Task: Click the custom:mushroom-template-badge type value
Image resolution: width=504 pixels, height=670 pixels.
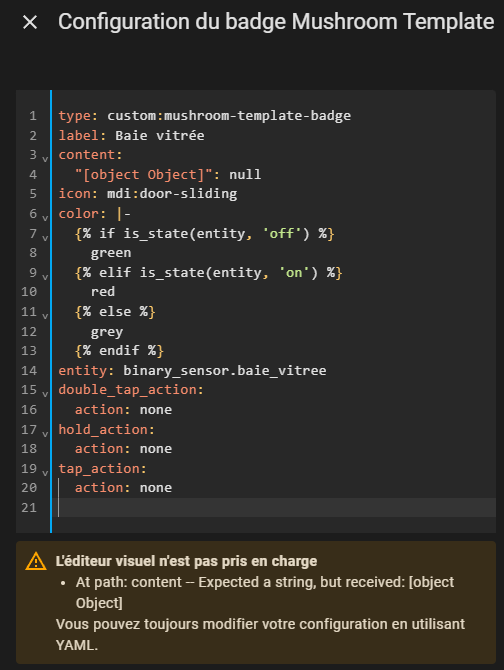Action: tap(229, 115)
